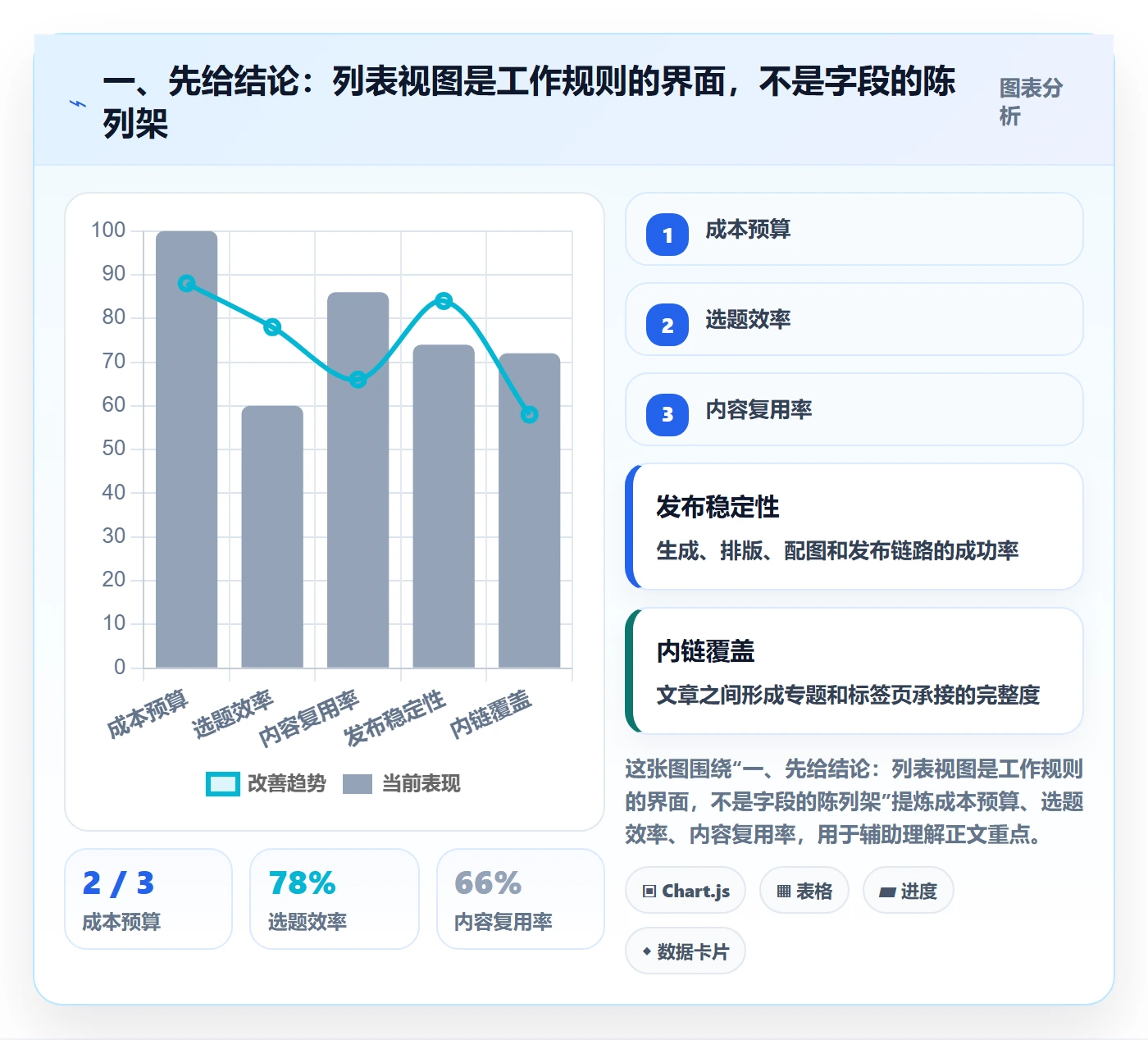Select the 成本预算 list item
This screenshot has width=1148, height=1040.
(x=854, y=229)
